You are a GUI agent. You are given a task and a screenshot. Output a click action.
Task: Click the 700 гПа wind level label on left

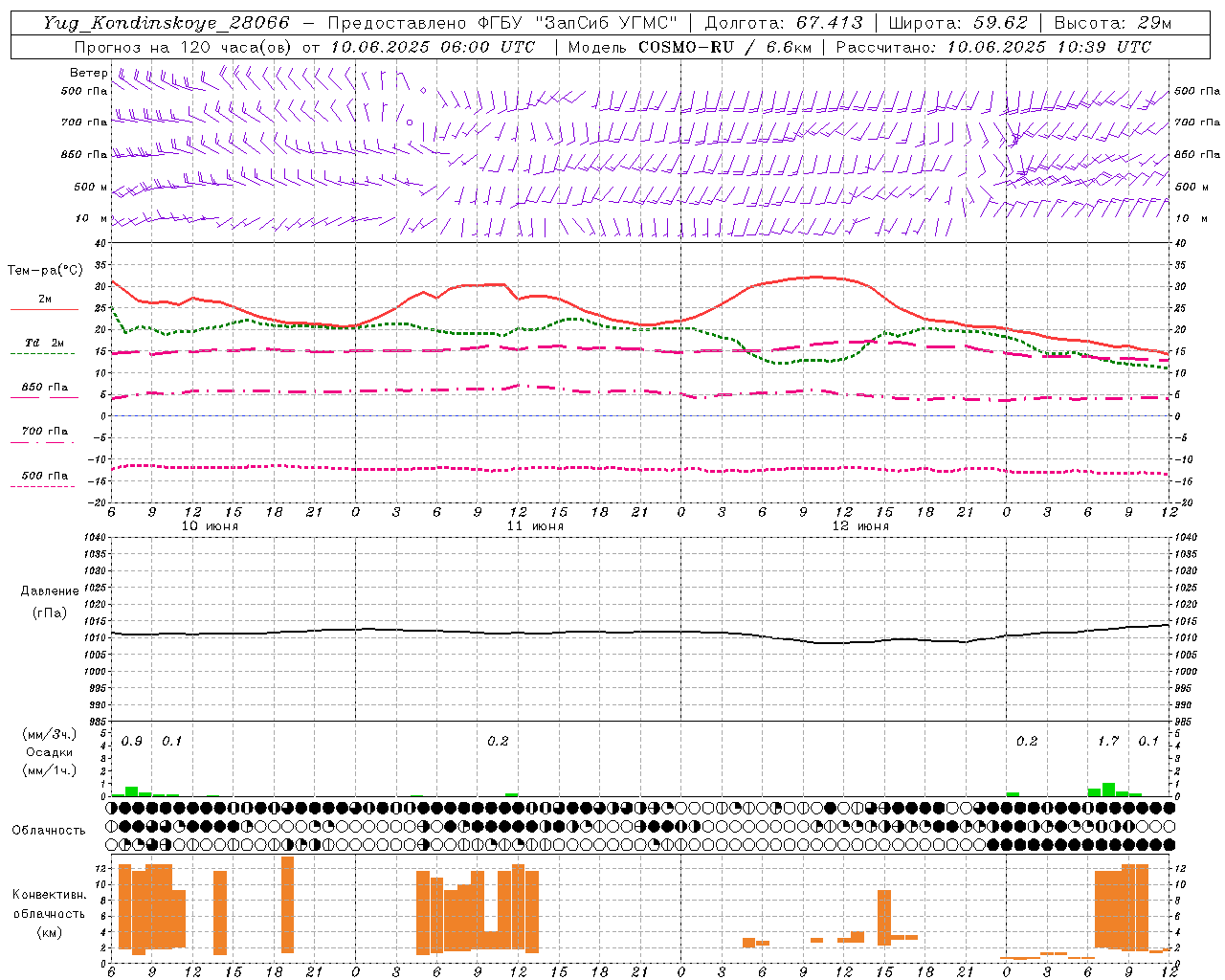(84, 122)
